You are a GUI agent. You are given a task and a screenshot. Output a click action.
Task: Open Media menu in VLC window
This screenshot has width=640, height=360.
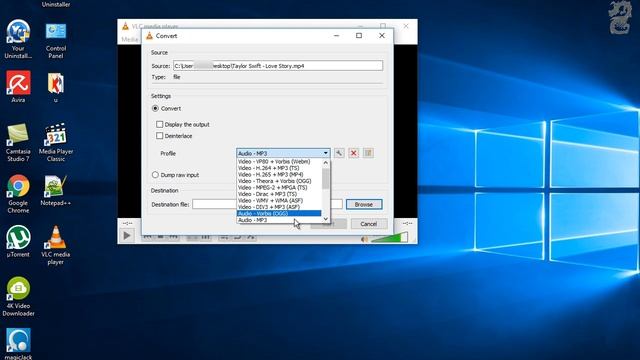coord(130,39)
